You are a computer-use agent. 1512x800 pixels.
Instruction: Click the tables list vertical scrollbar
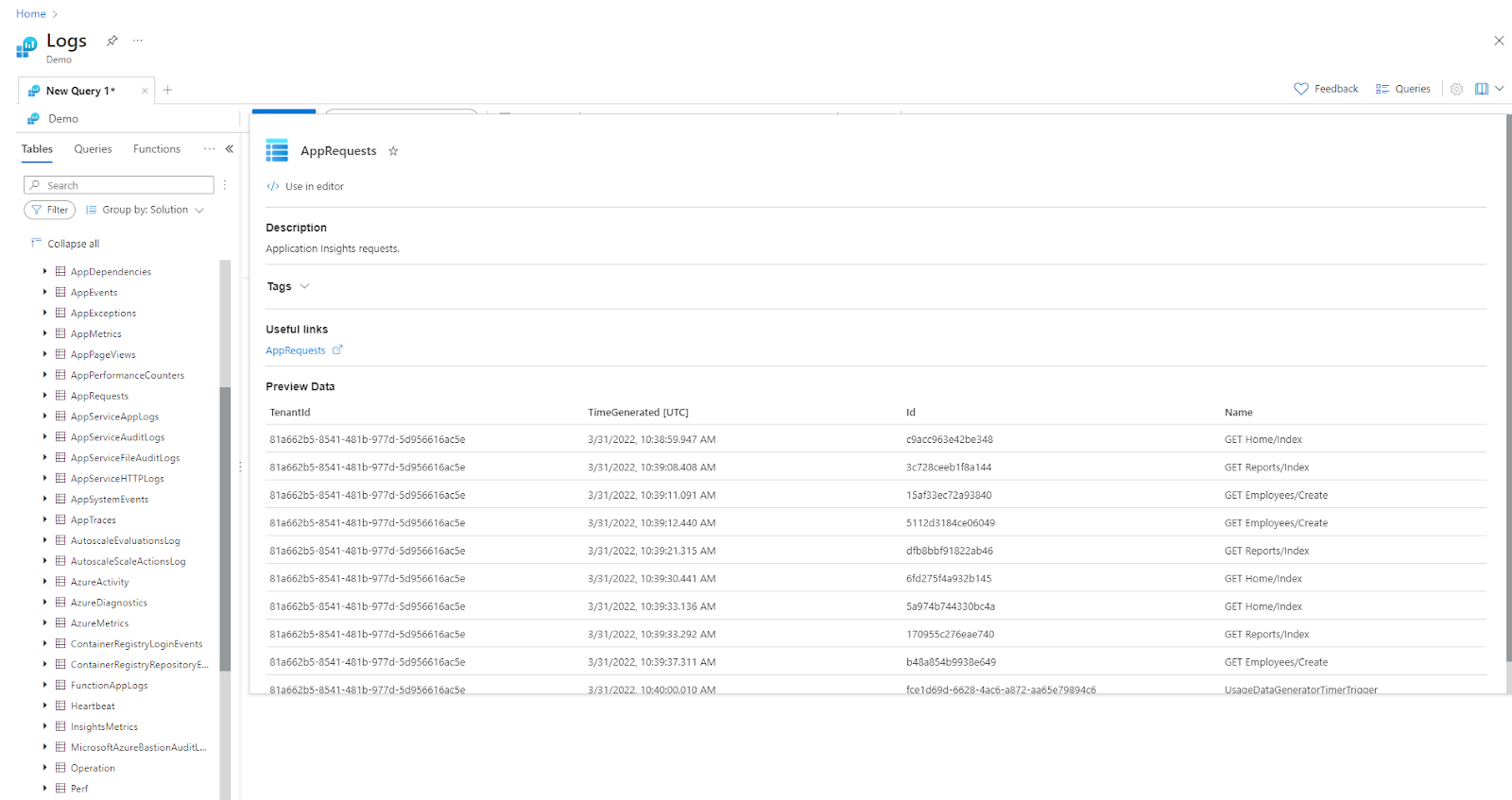pos(225,529)
